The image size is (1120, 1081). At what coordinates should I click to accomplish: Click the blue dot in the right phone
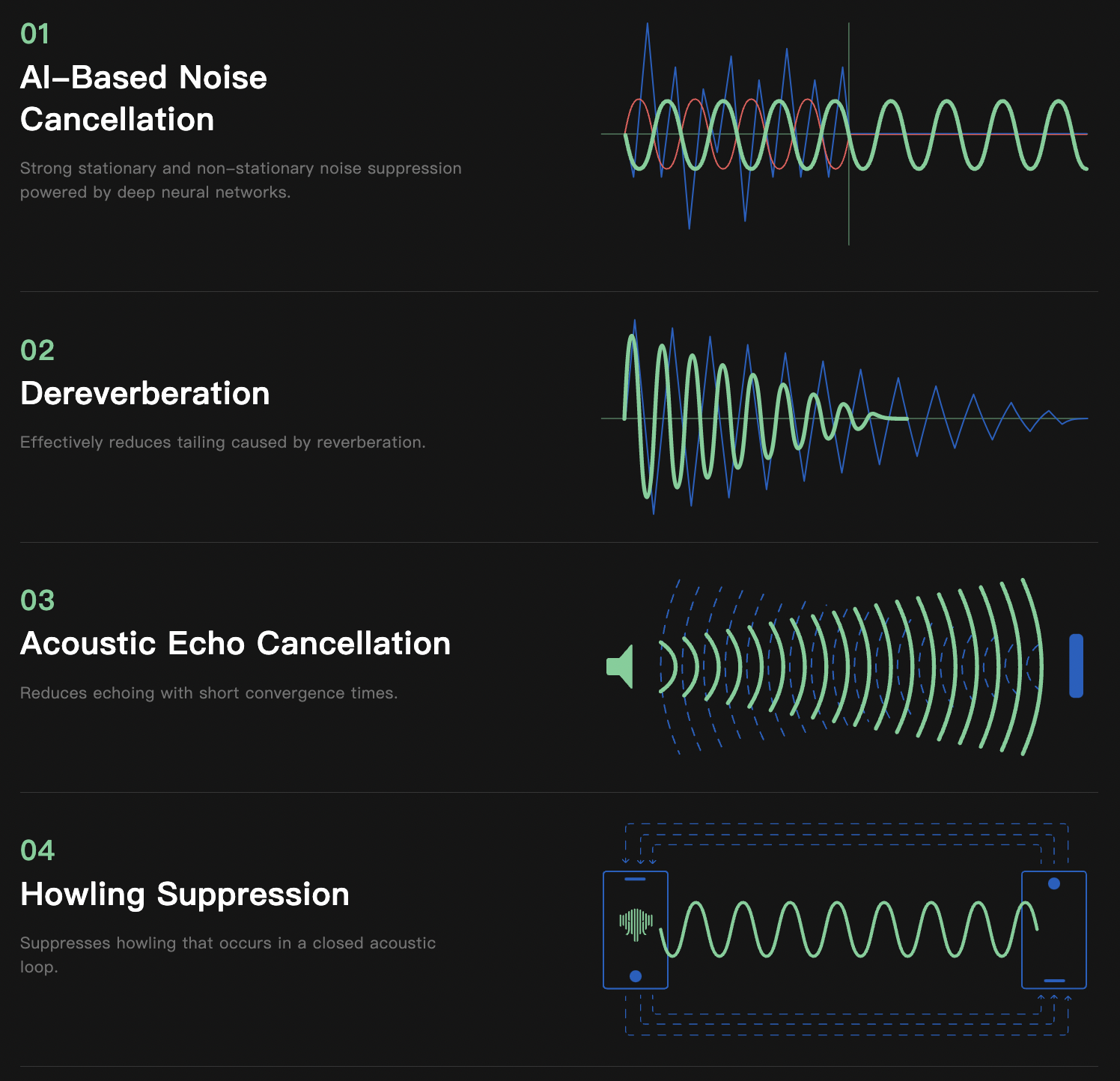coord(1054,884)
